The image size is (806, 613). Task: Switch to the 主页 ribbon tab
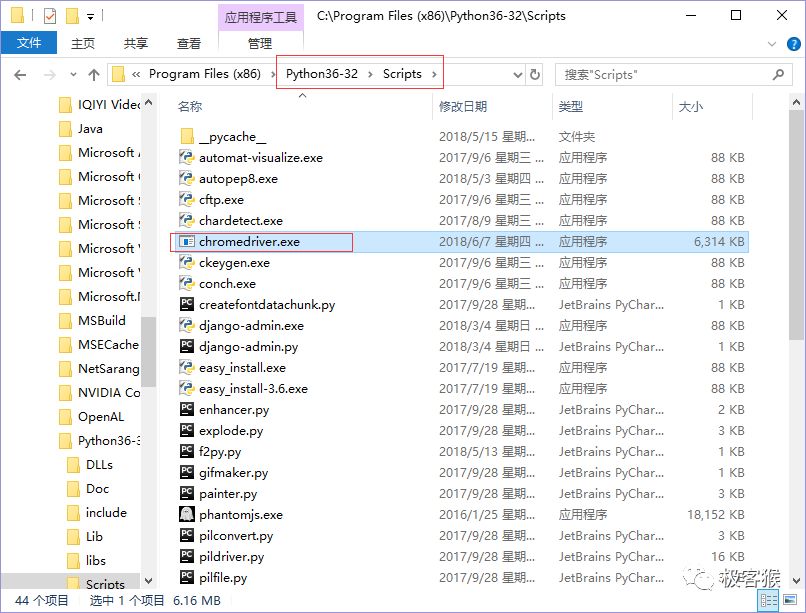[82, 43]
